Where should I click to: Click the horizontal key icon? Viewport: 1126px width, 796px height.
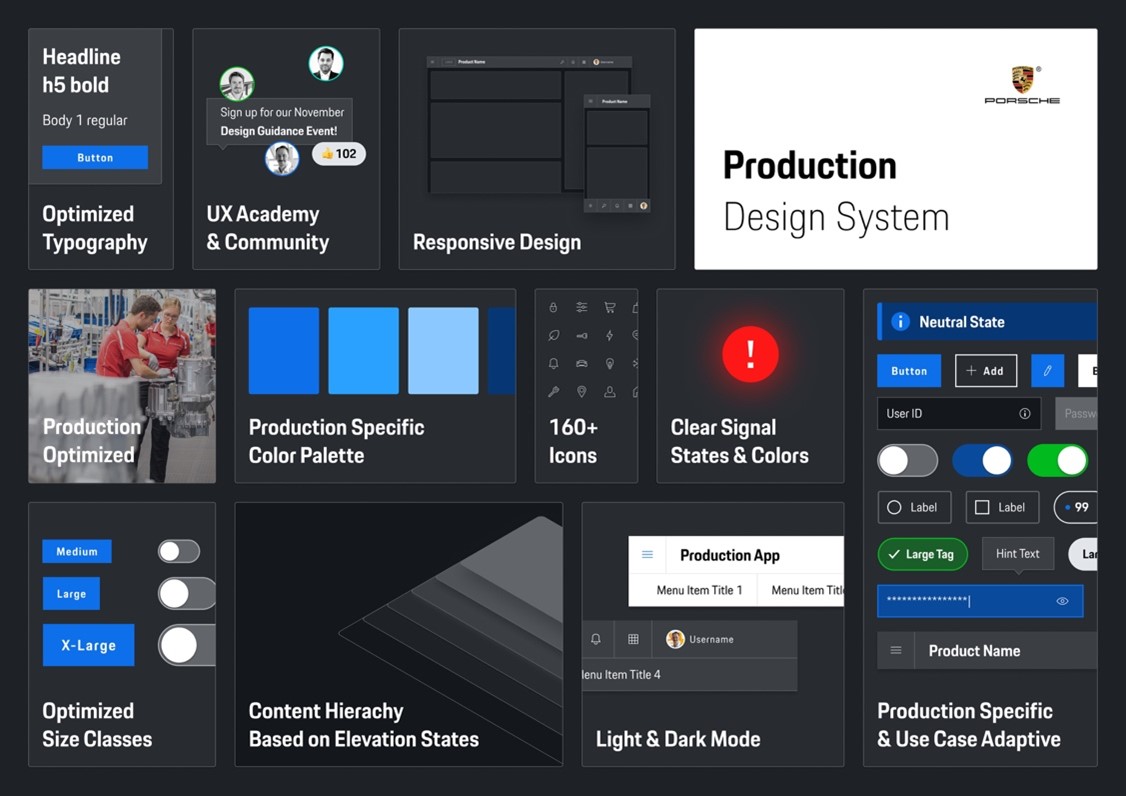pyautogui.click(x=582, y=335)
